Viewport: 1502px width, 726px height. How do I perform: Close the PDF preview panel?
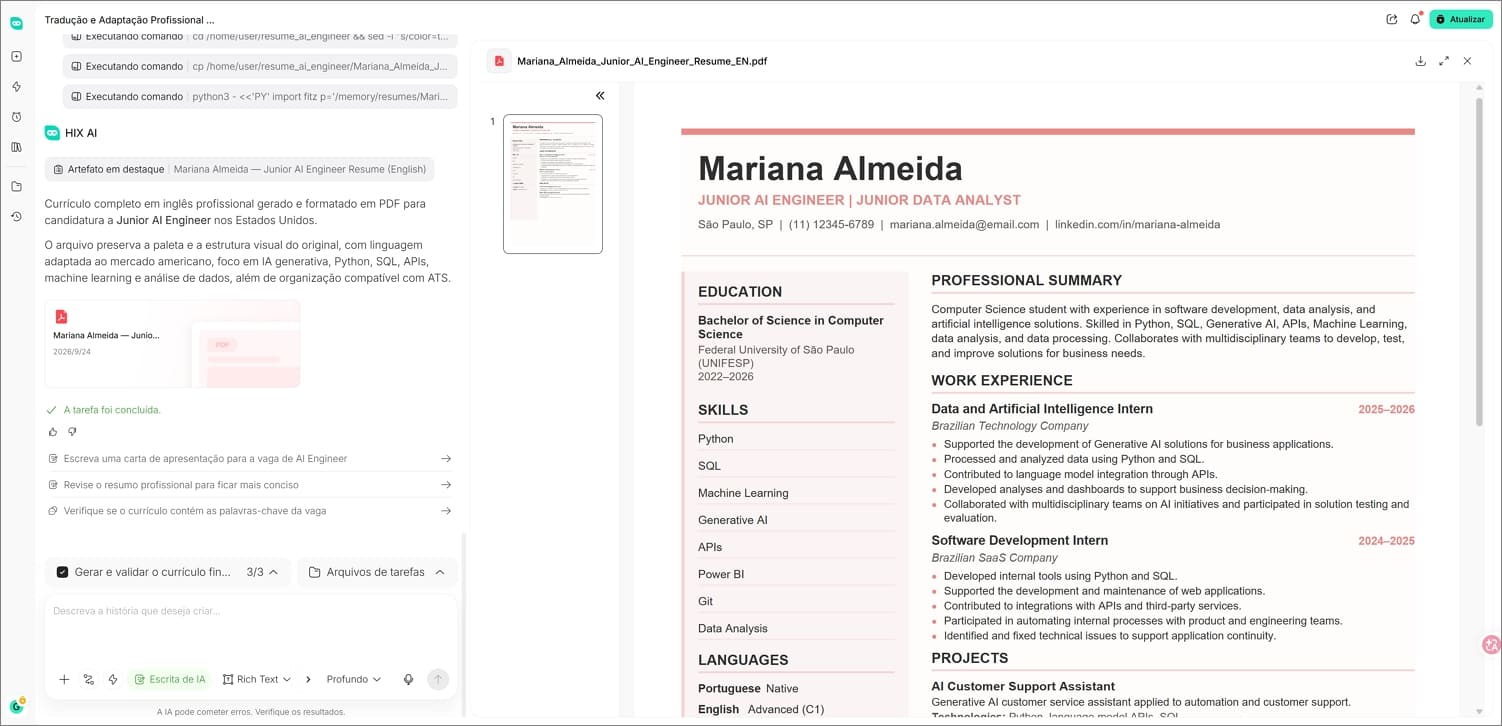(1467, 61)
